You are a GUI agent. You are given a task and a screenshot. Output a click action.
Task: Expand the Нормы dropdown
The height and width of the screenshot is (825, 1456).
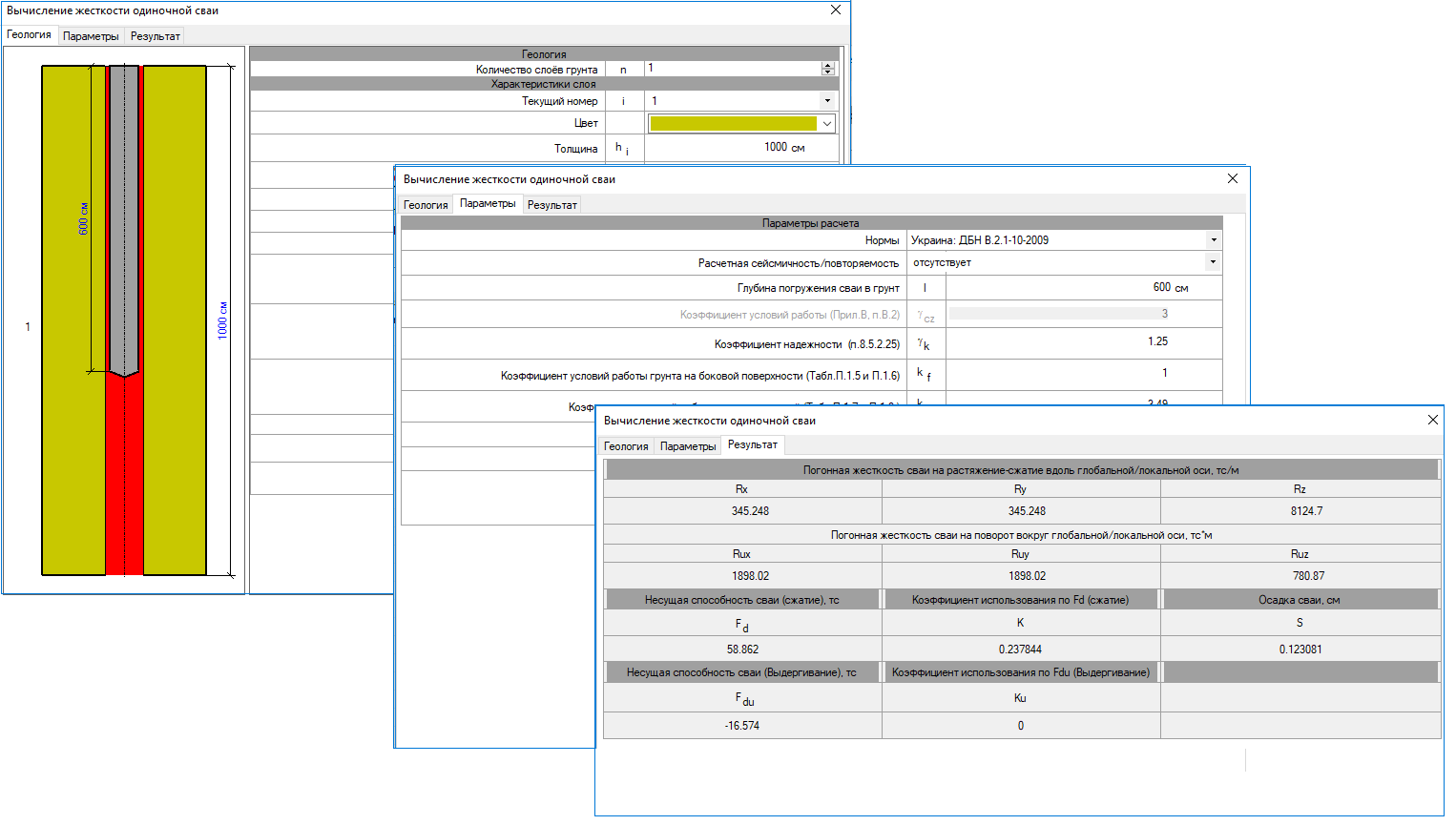1214,240
